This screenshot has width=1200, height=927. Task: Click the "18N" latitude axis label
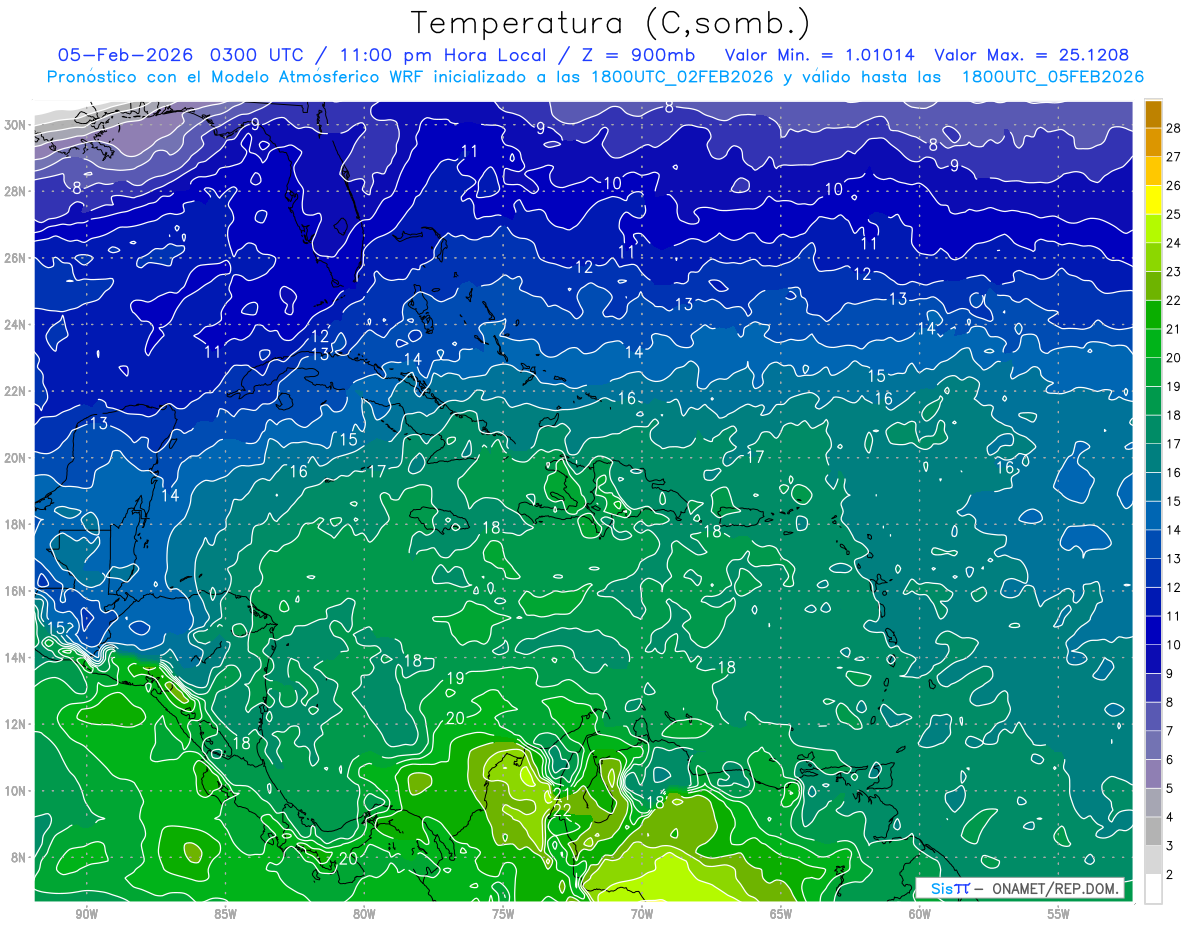point(16,524)
